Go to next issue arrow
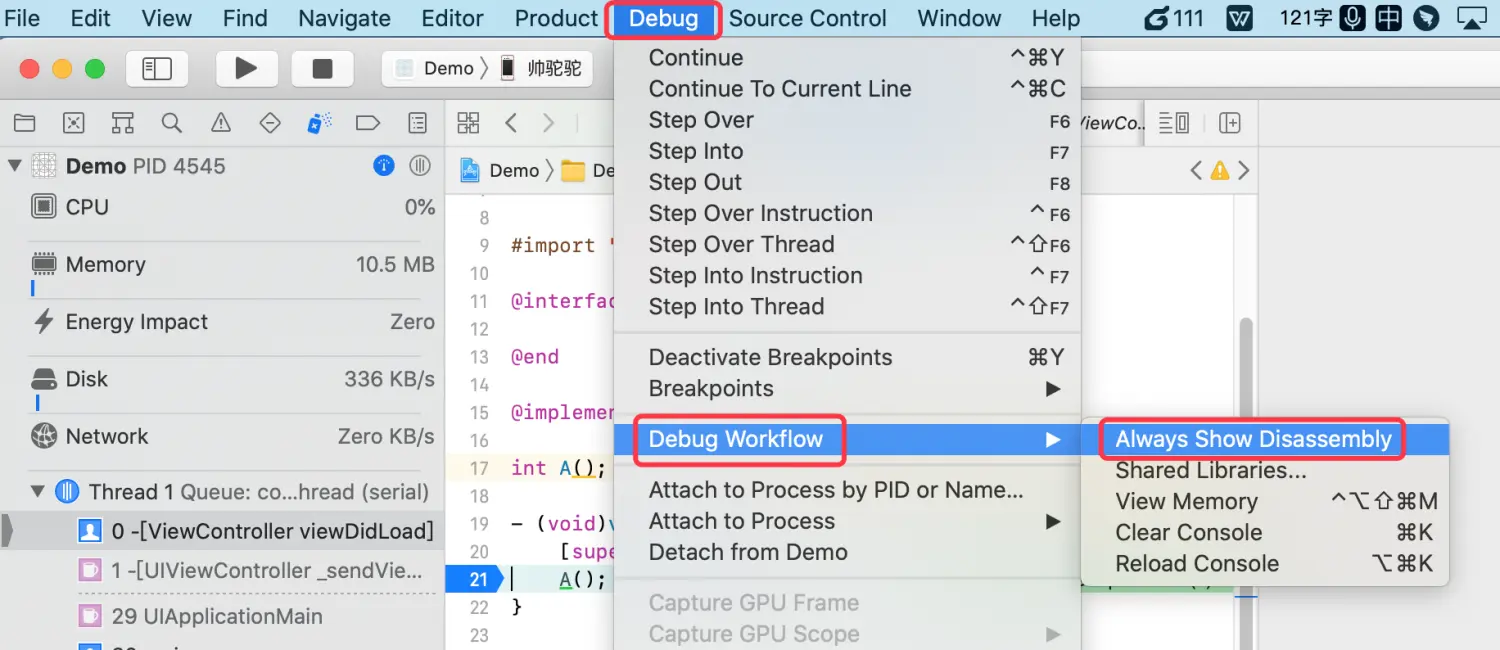Viewport: 1500px width, 650px height. coord(1244,171)
